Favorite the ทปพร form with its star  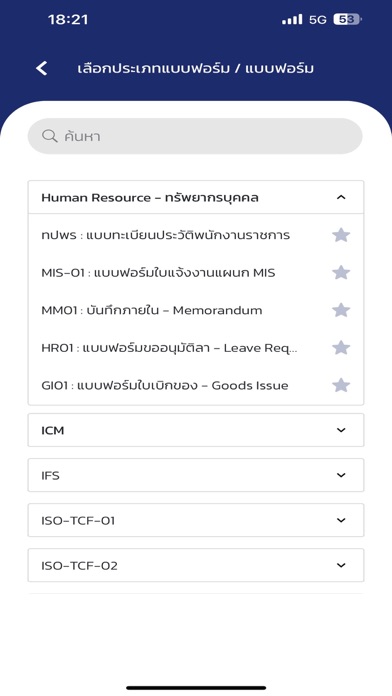click(341, 235)
